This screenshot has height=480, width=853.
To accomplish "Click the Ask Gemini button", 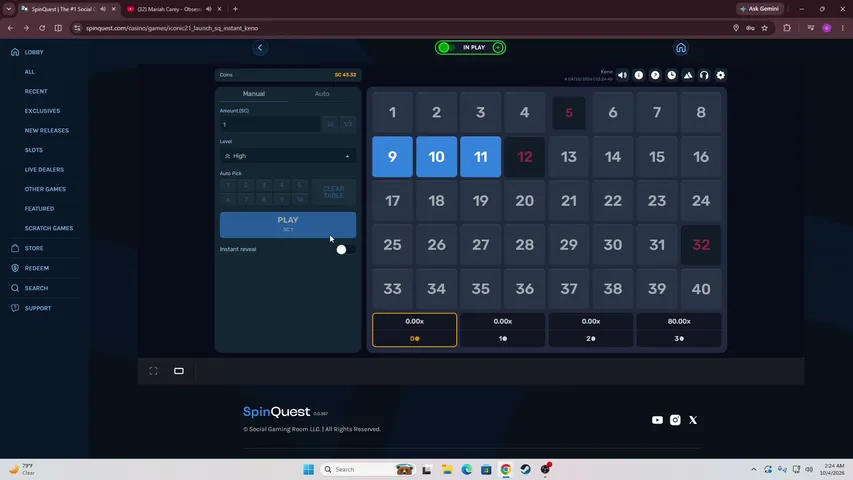I will (x=760, y=9).
